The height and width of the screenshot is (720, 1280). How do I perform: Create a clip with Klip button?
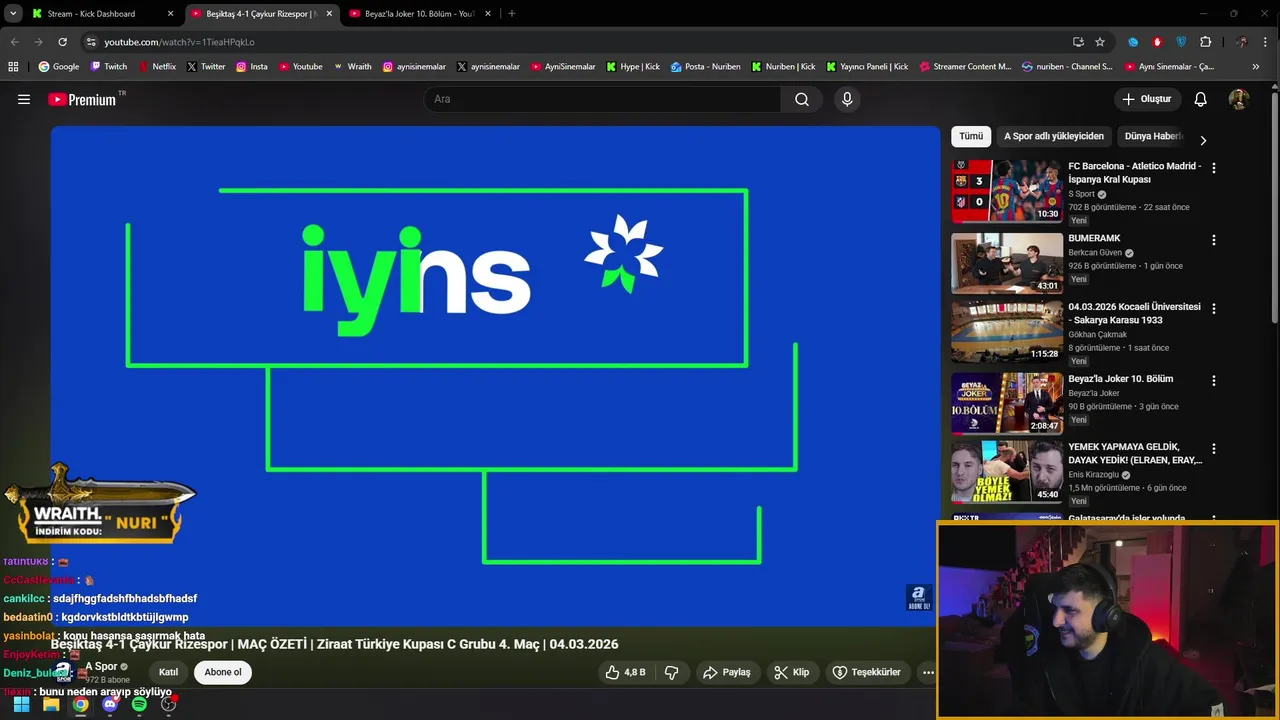(x=792, y=672)
